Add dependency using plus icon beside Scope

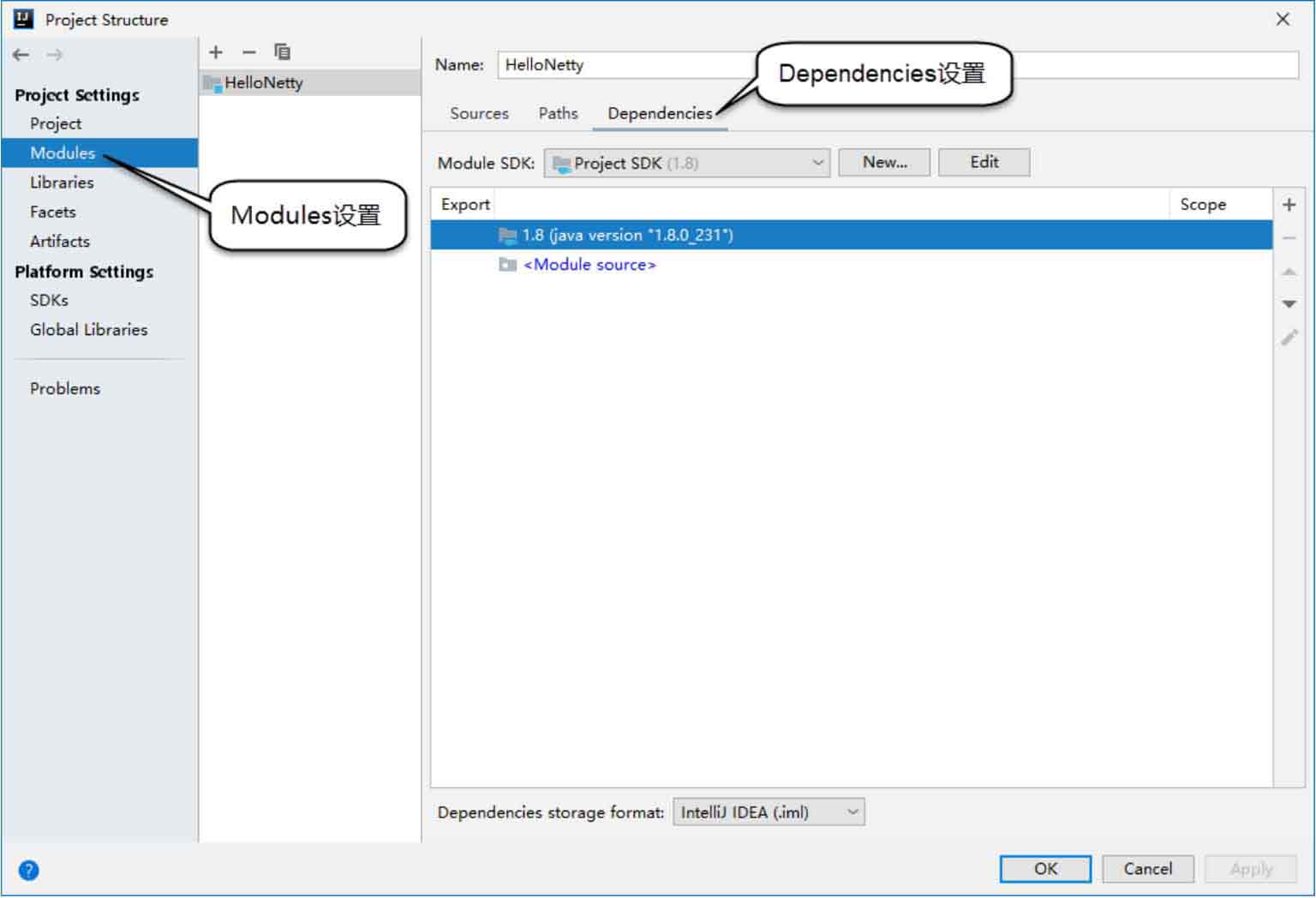click(x=1289, y=205)
